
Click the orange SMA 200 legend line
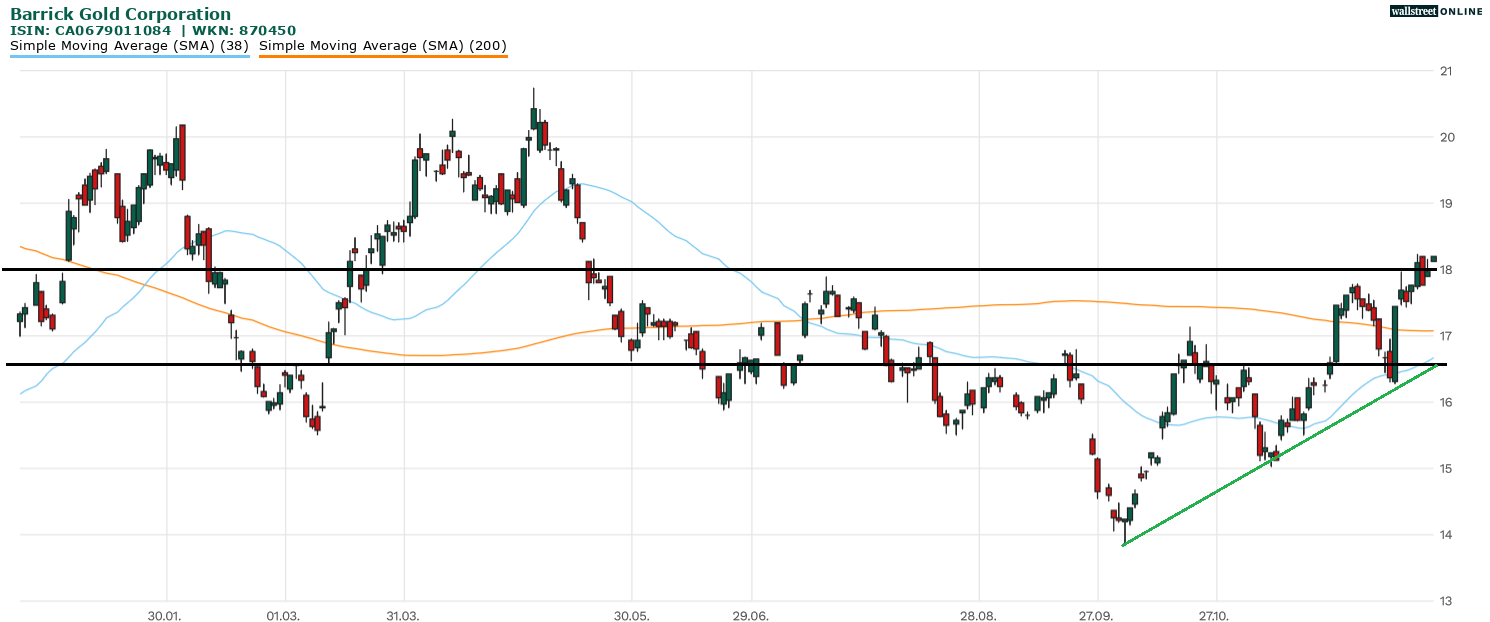point(383,56)
